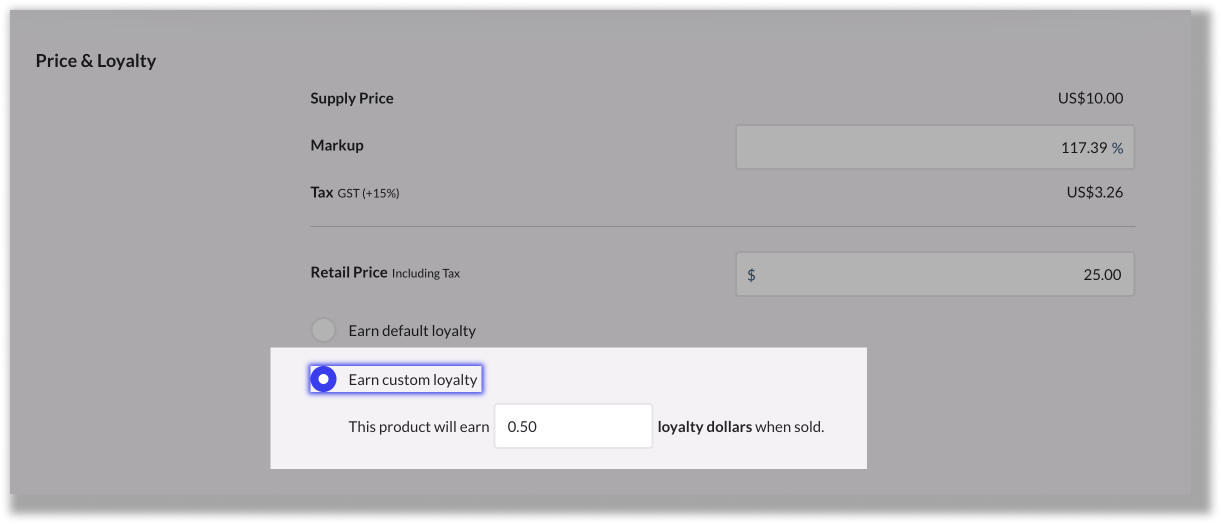The image size is (1221, 524).
Task: Select the Earn default loyalty radio button
Action: [x=323, y=330]
